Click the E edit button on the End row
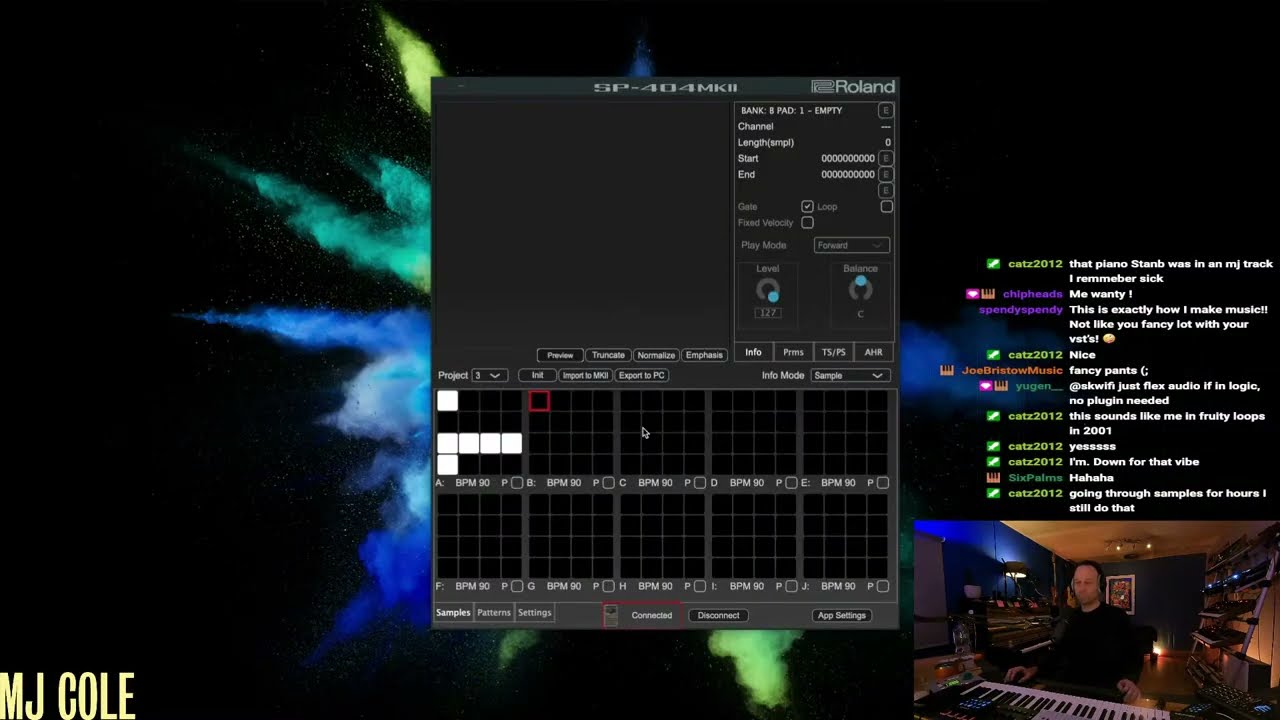 click(x=886, y=174)
